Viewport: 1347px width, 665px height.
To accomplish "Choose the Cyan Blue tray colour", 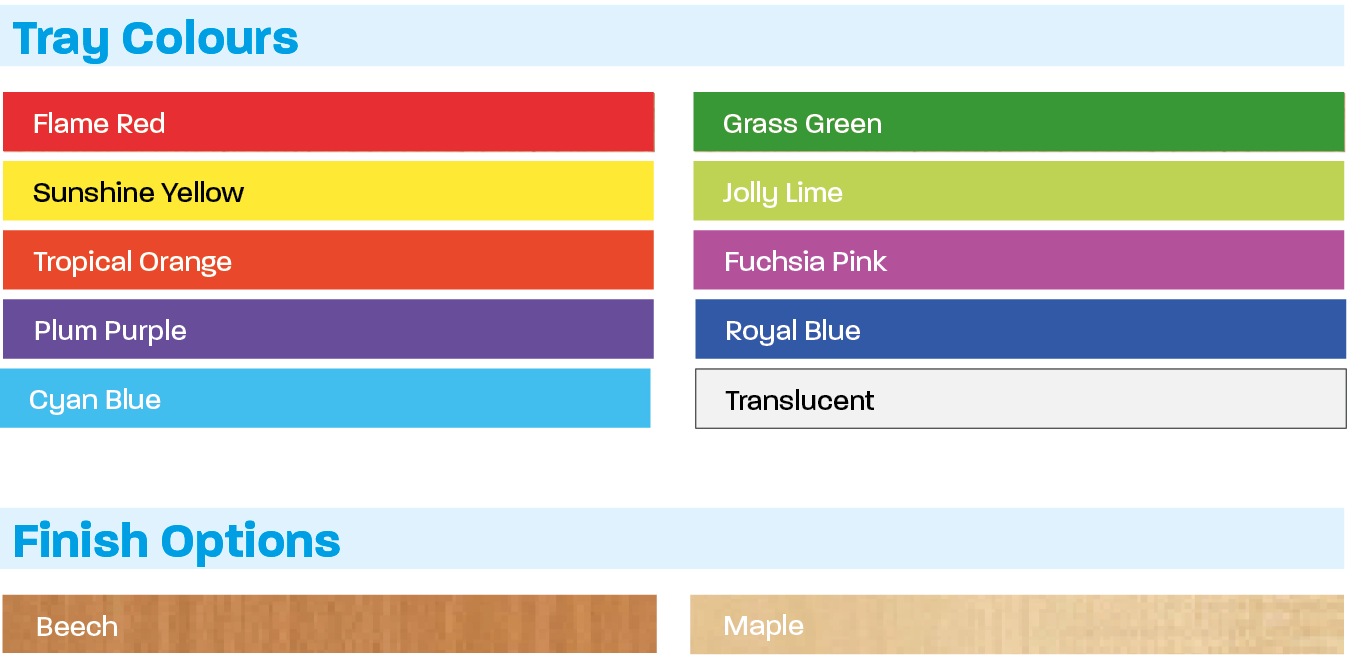I will coord(325,398).
